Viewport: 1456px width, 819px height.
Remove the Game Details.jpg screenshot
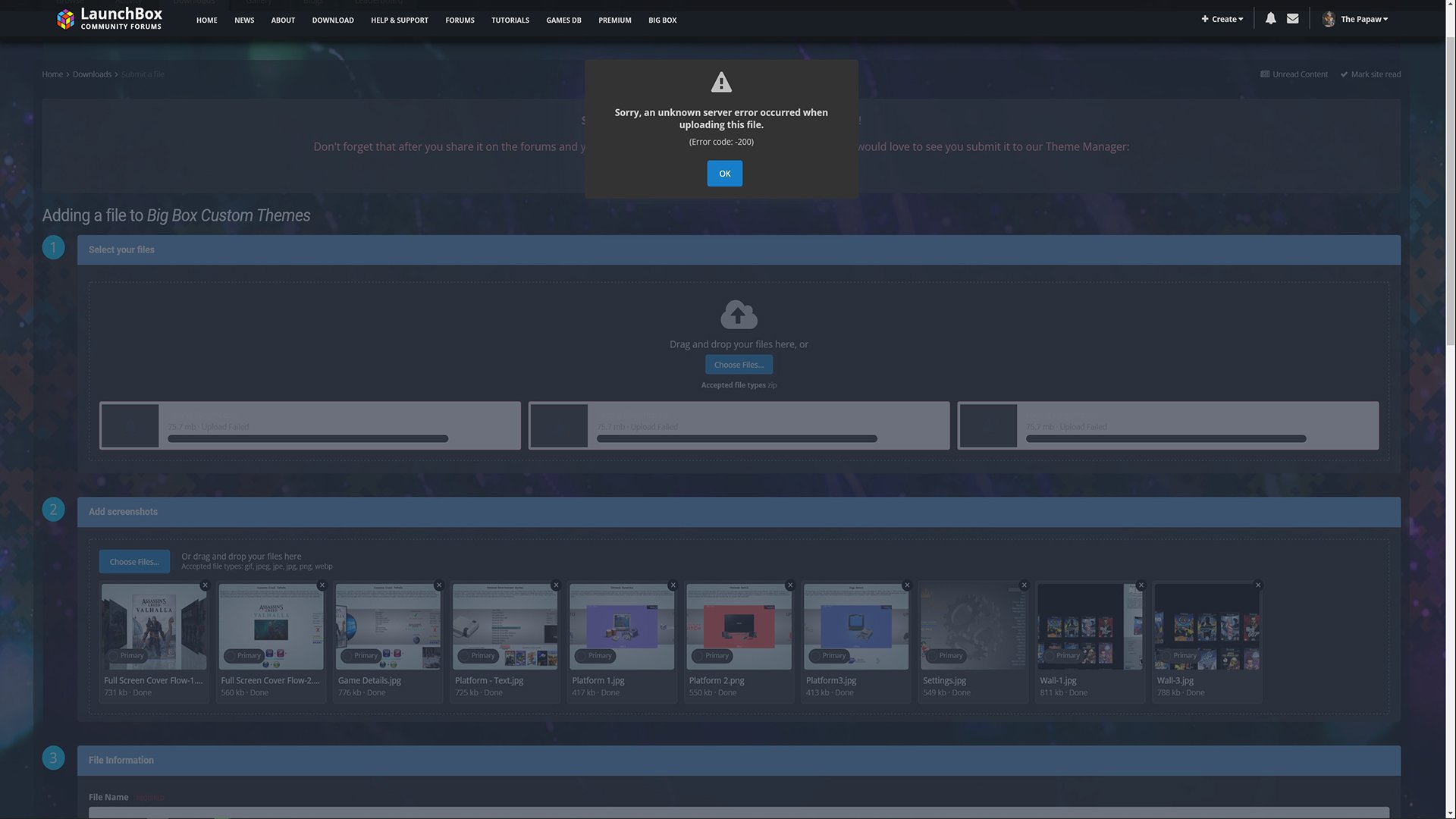(438, 585)
